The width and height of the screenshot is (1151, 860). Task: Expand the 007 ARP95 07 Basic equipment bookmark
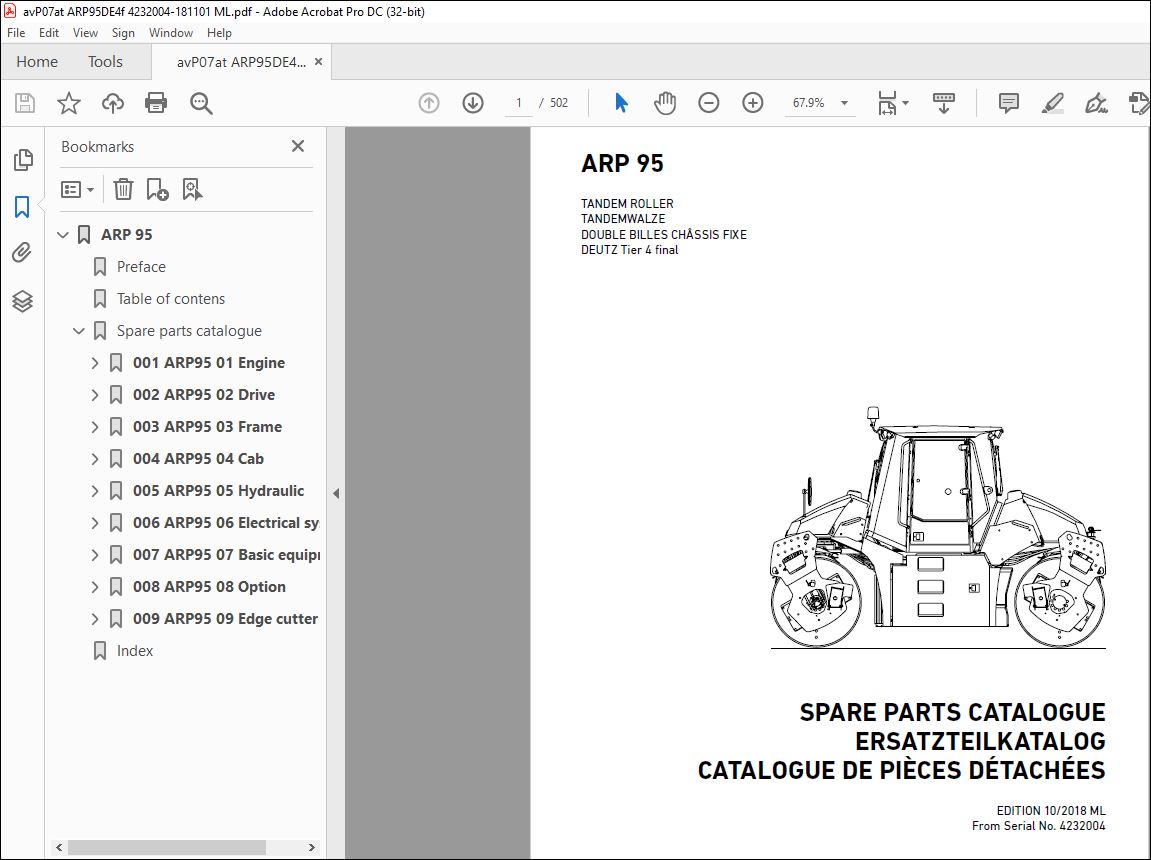pos(95,555)
